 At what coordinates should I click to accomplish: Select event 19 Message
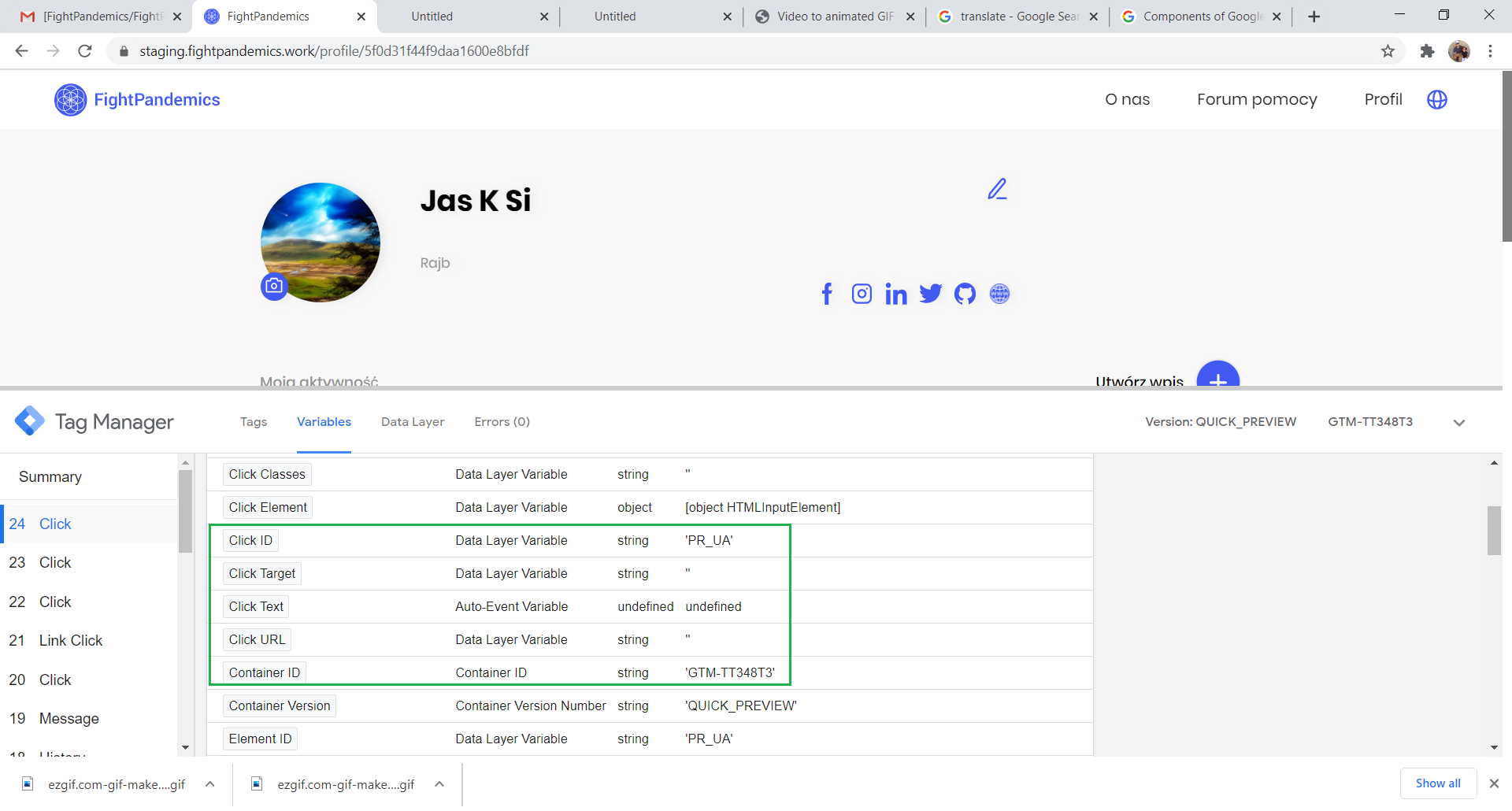coord(89,719)
